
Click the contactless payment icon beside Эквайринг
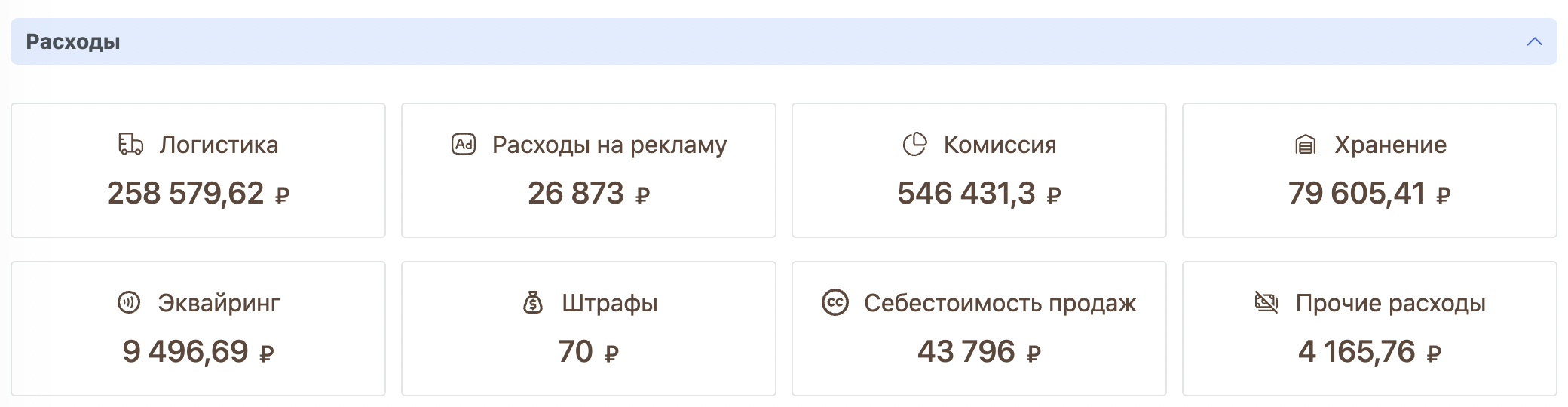pyautogui.click(x=129, y=303)
